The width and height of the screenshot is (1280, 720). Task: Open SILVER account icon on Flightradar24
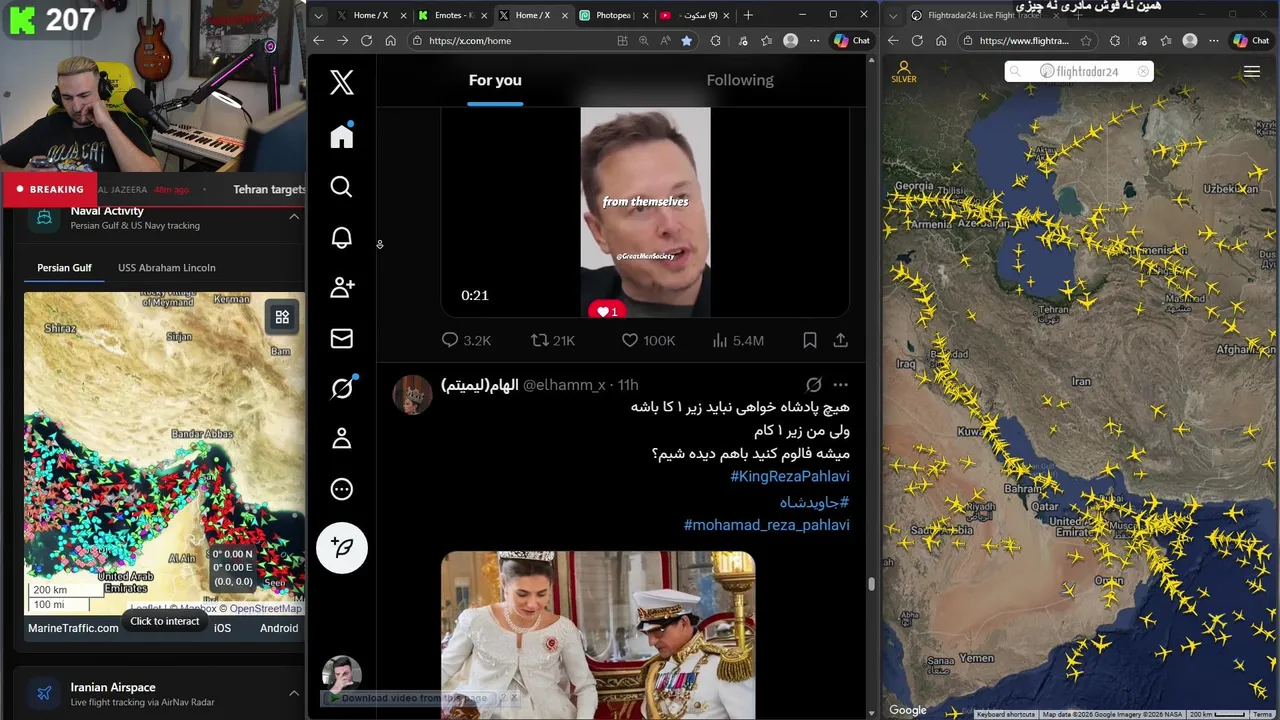[x=904, y=72]
